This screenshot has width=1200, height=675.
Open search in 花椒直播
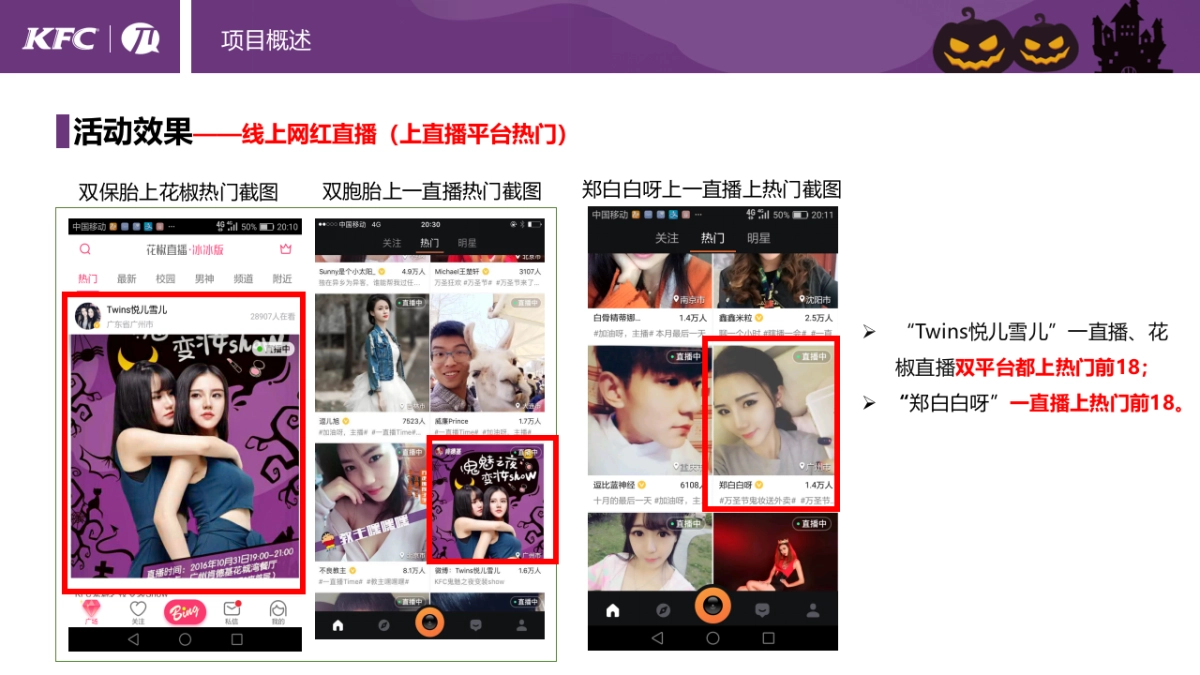click(85, 248)
